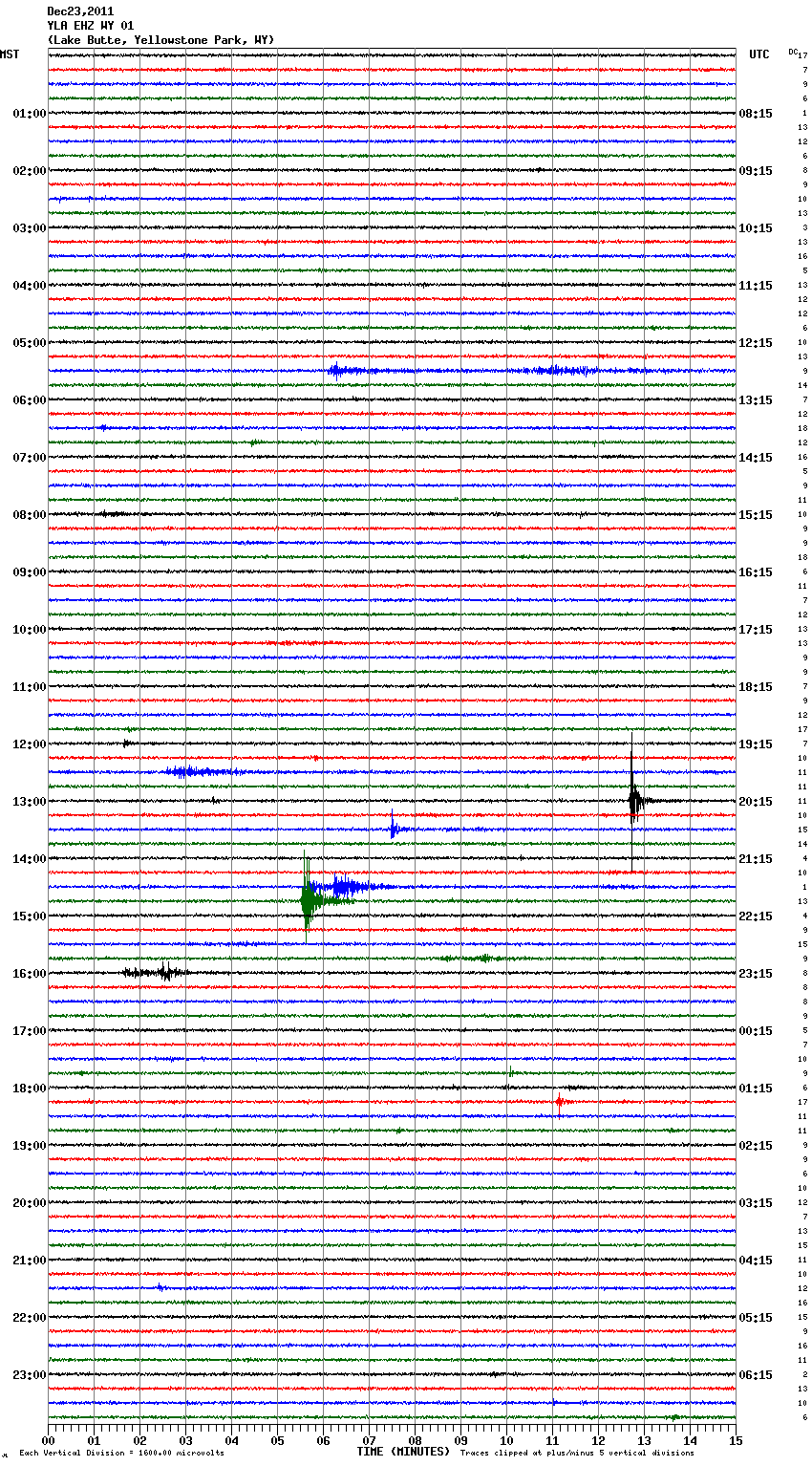The height and width of the screenshot is (1466, 812).
Task: Click the "13:15" UTC time label
Action: pyautogui.click(x=756, y=400)
